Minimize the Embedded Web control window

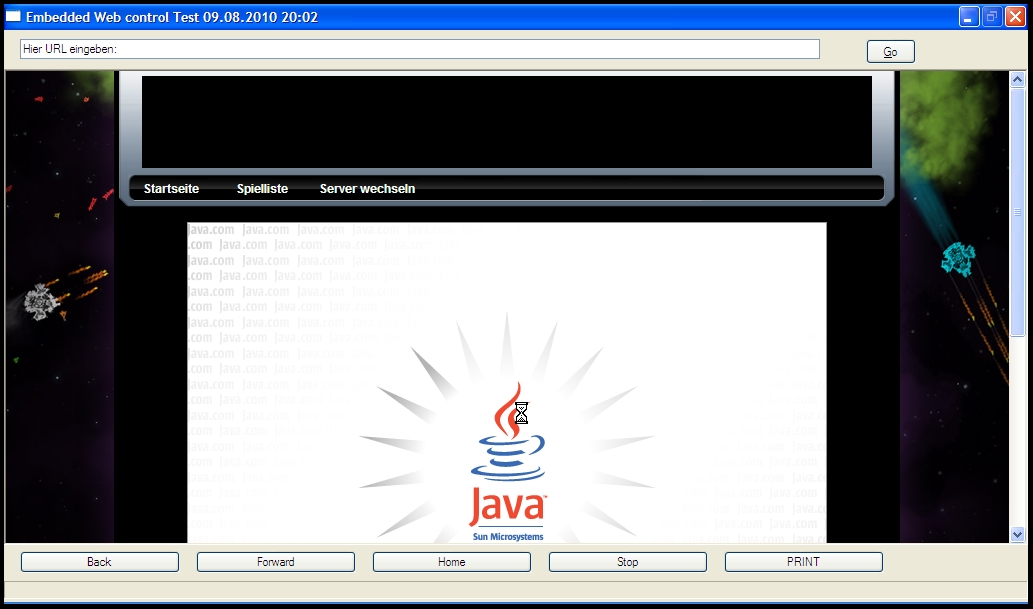(969, 17)
